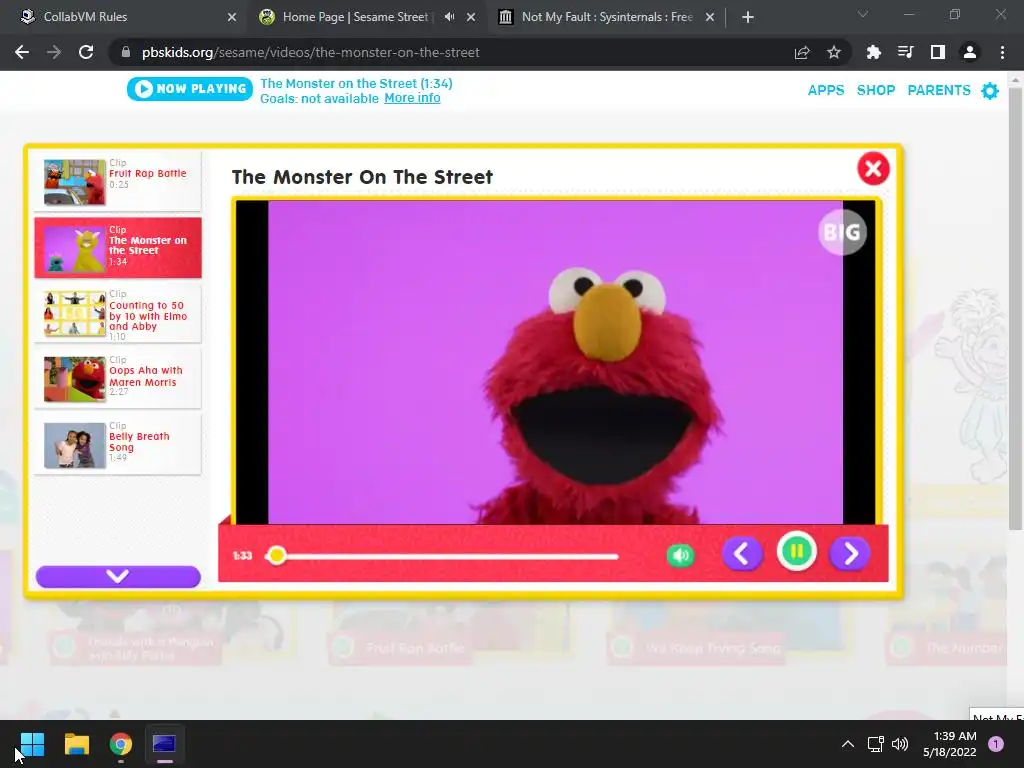
Task: Mute the video using green speaker icon
Action: click(680, 555)
